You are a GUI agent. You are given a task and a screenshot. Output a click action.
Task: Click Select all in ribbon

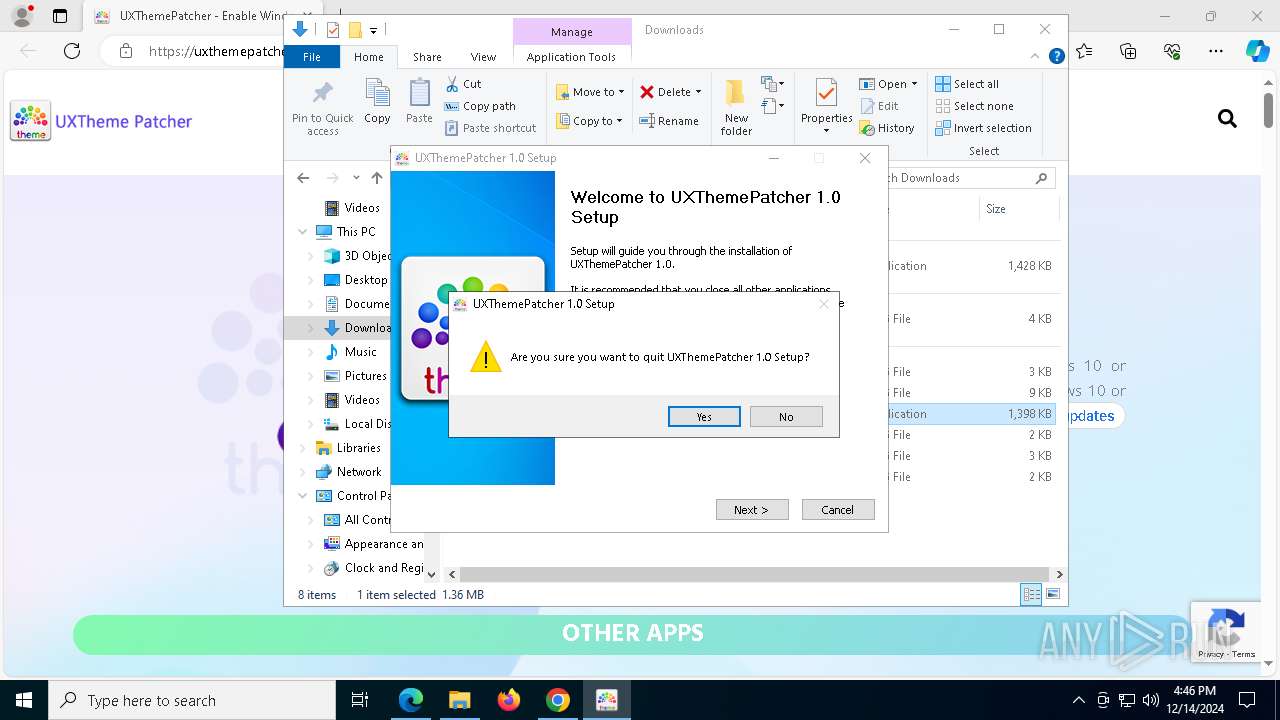967,84
